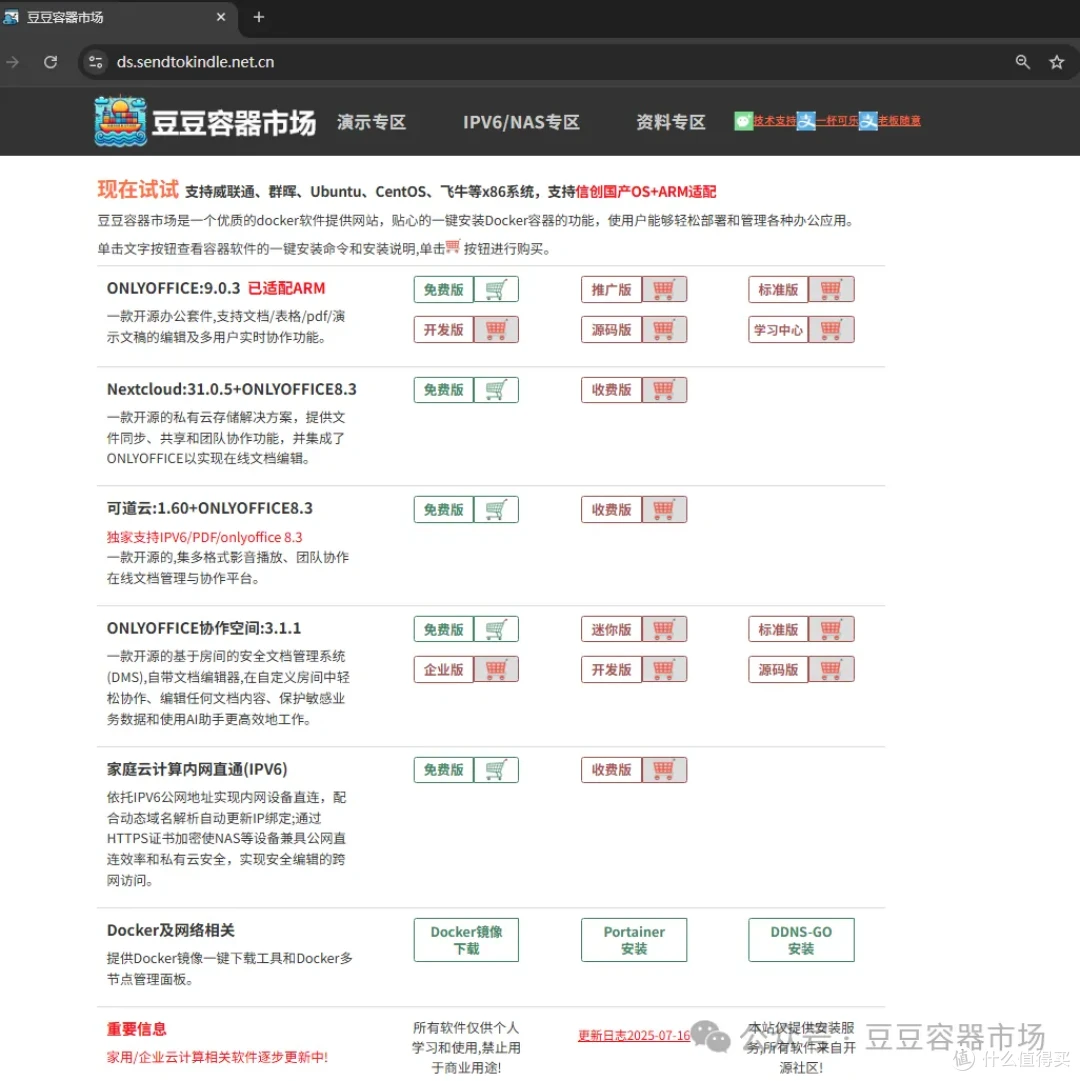Viewport: 1080px width, 1081px height.
Task: Click the red 独家支持IPV6/PDF/onlyoffice 8.3 text
Action: click(204, 537)
